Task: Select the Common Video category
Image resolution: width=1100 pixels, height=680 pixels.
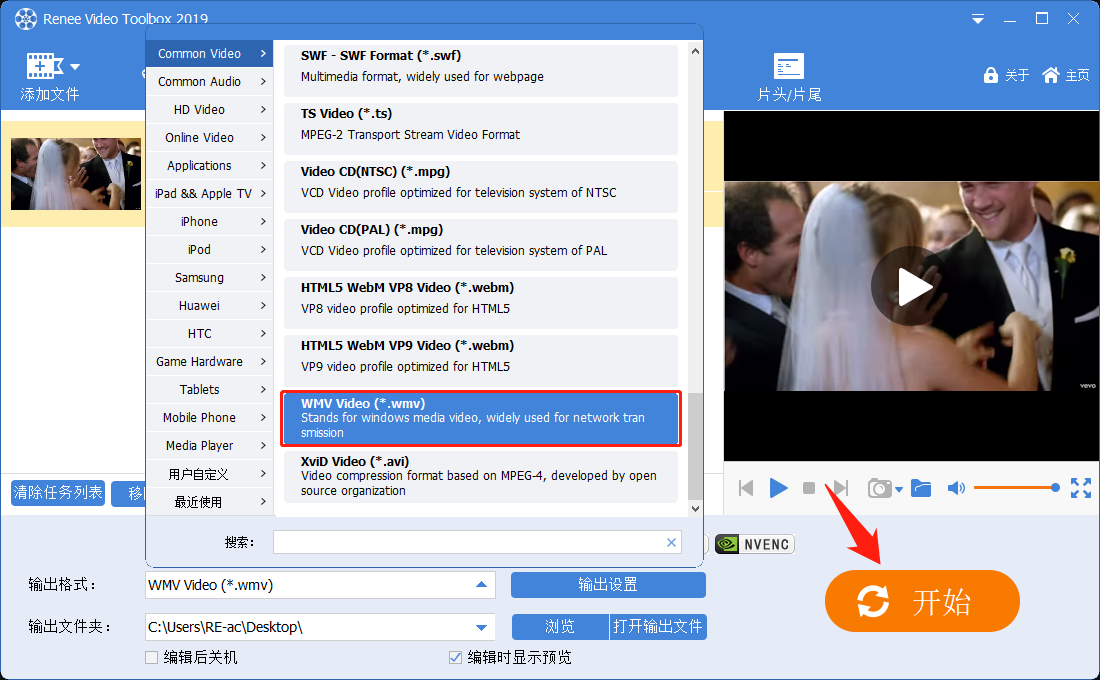Action: [x=209, y=53]
